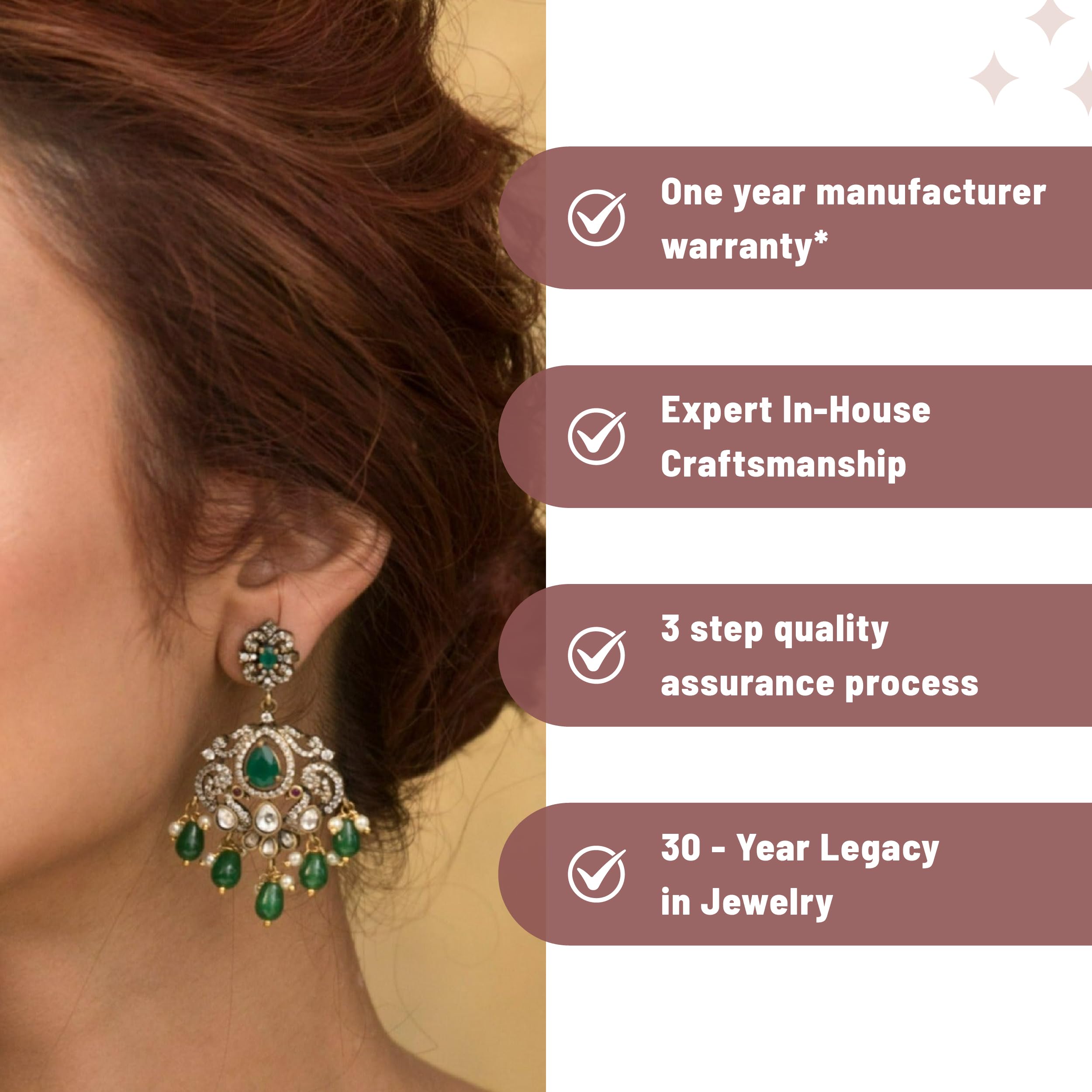
Task: Click the partial sparkle star at right edge
Action: (1080, 88)
